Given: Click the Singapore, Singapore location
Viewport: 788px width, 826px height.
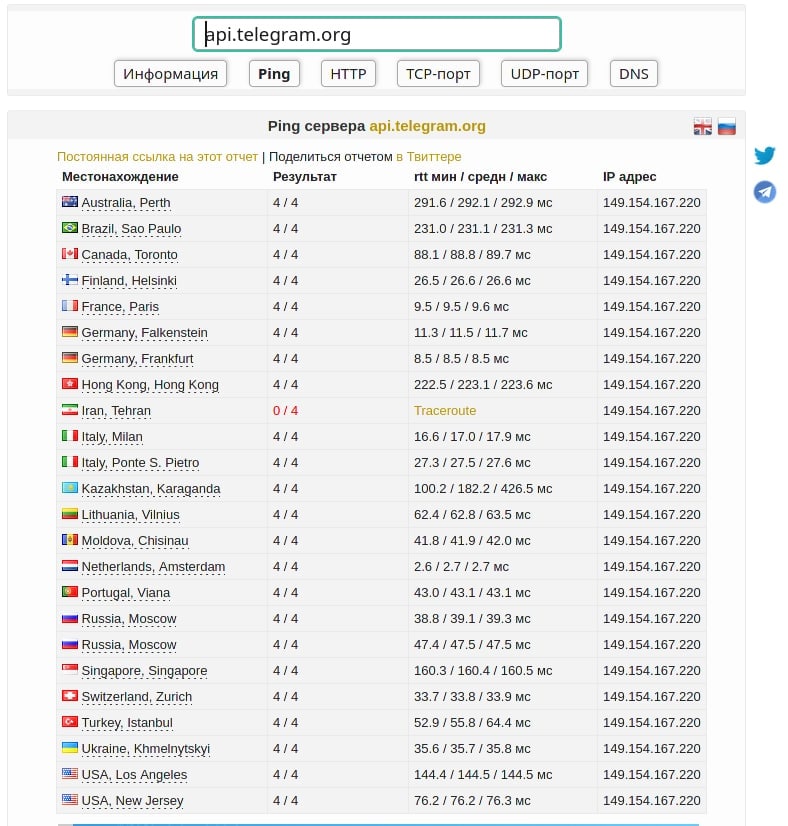Looking at the screenshot, I should tap(144, 671).
